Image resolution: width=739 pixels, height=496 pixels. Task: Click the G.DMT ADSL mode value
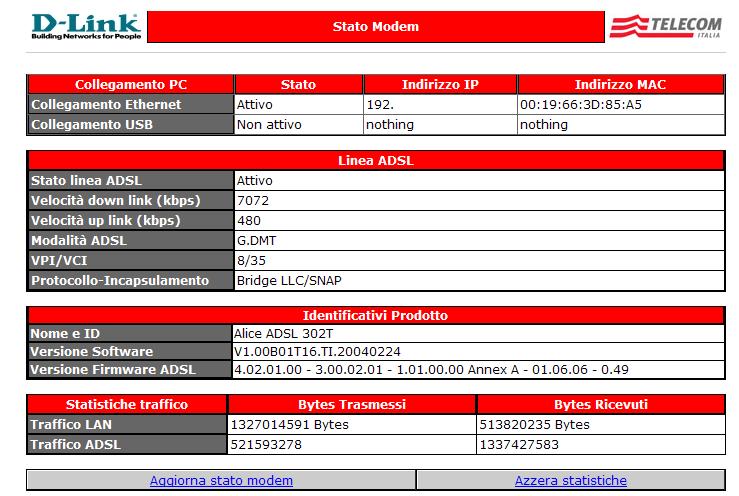[x=258, y=240]
